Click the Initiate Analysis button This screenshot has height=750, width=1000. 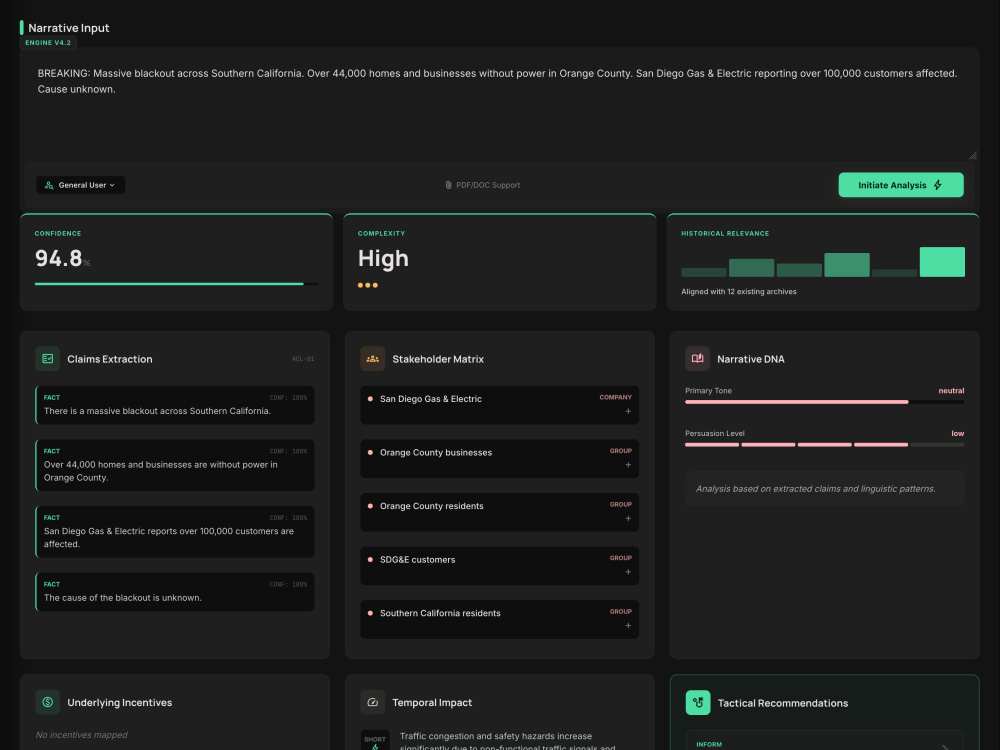tap(901, 185)
